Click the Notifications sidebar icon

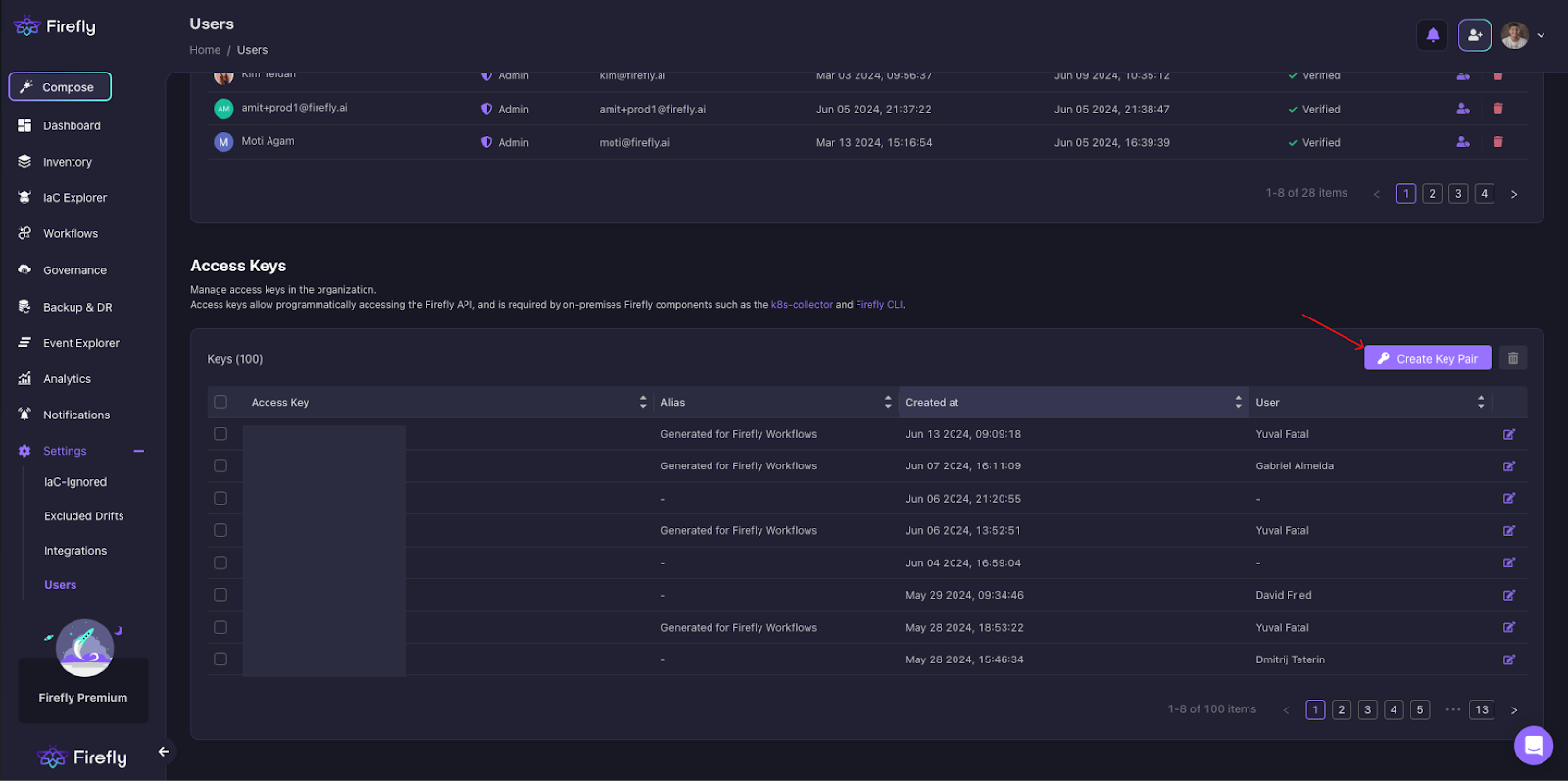[24, 415]
